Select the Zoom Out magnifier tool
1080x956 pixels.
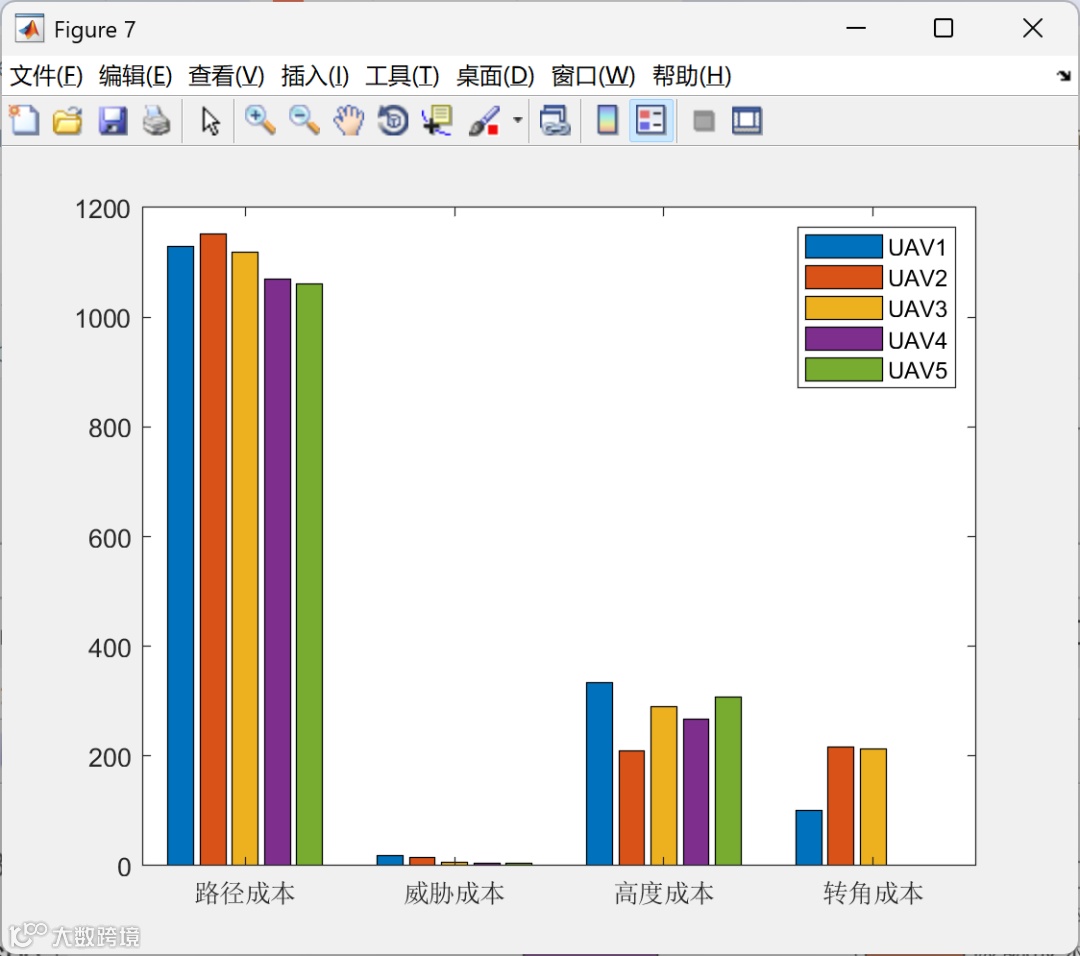click(x=304, y=121)
